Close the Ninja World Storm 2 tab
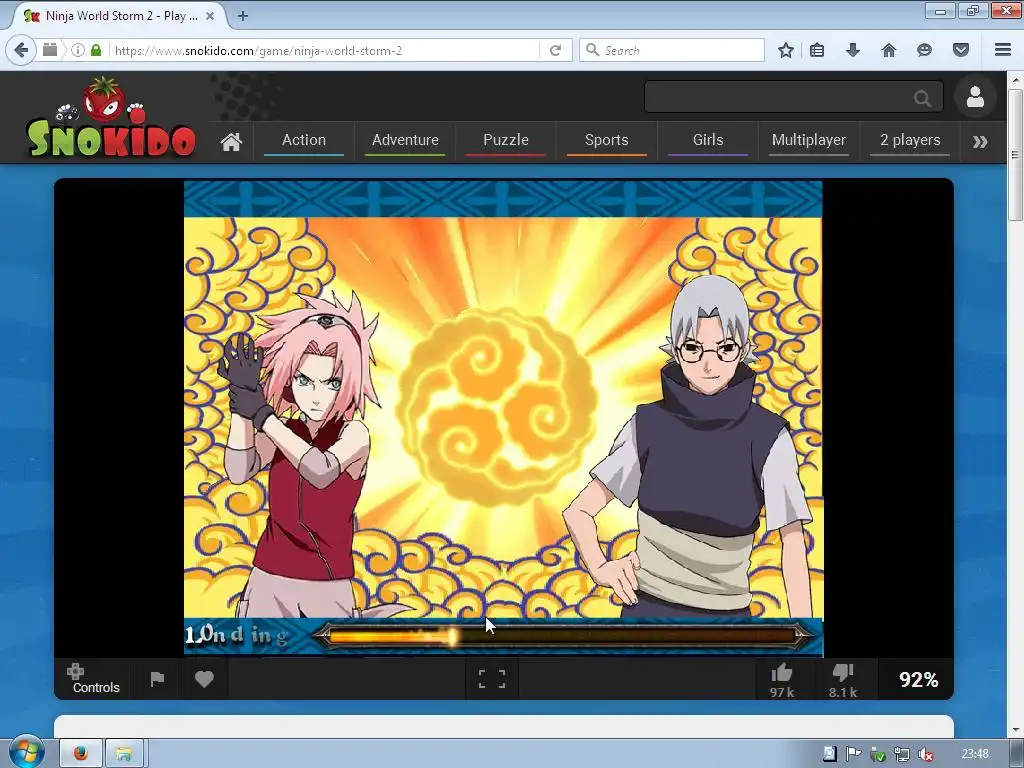The width and height of the screenshot is (1024, 768). (x=210, y=16)
